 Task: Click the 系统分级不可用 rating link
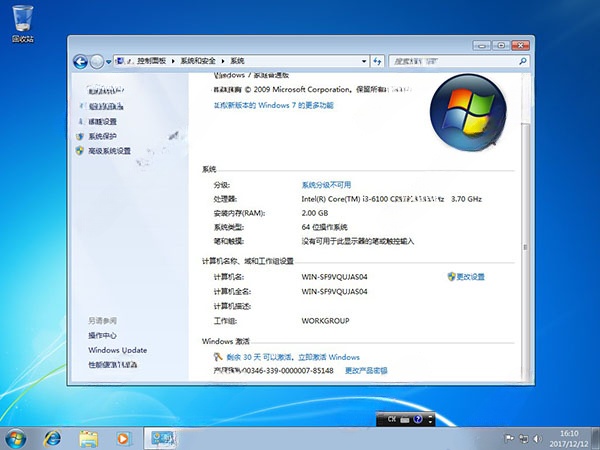click(326, 185)
